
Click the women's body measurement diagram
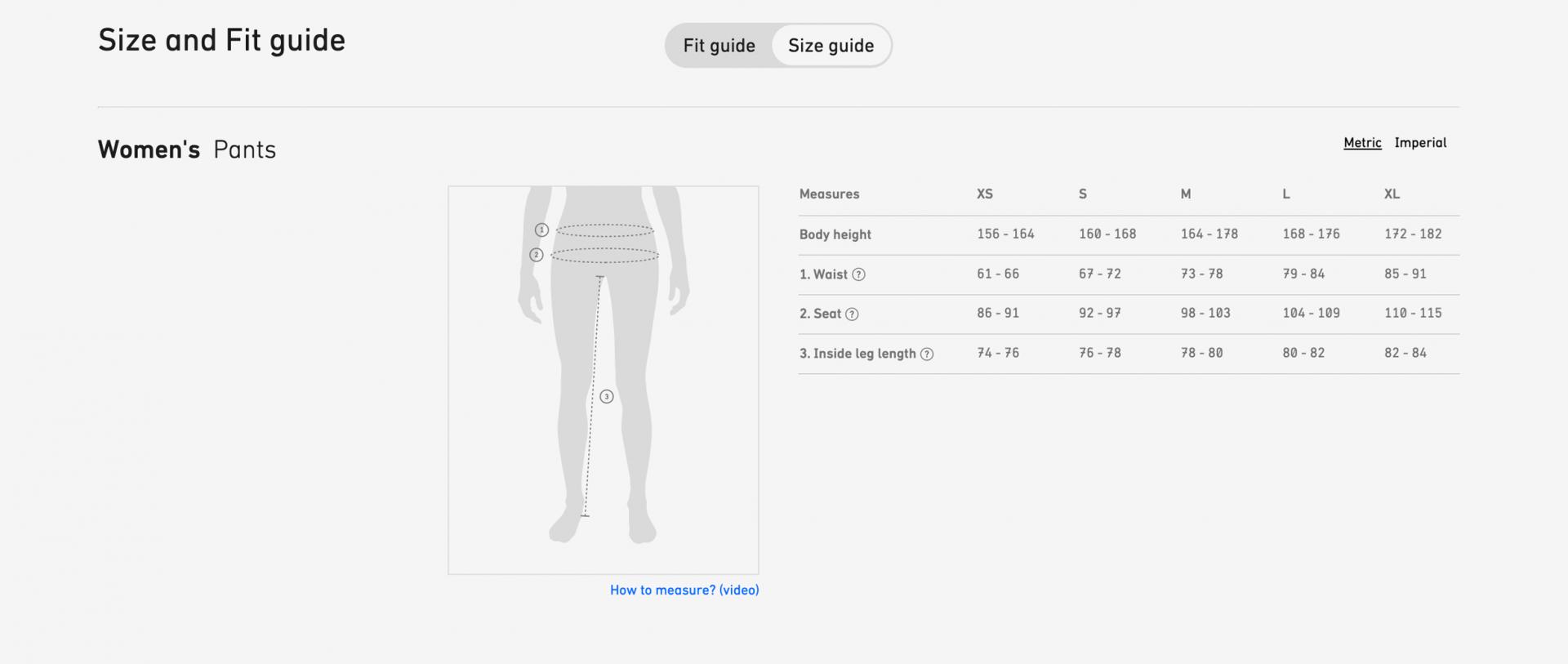[x=603, y=380]
